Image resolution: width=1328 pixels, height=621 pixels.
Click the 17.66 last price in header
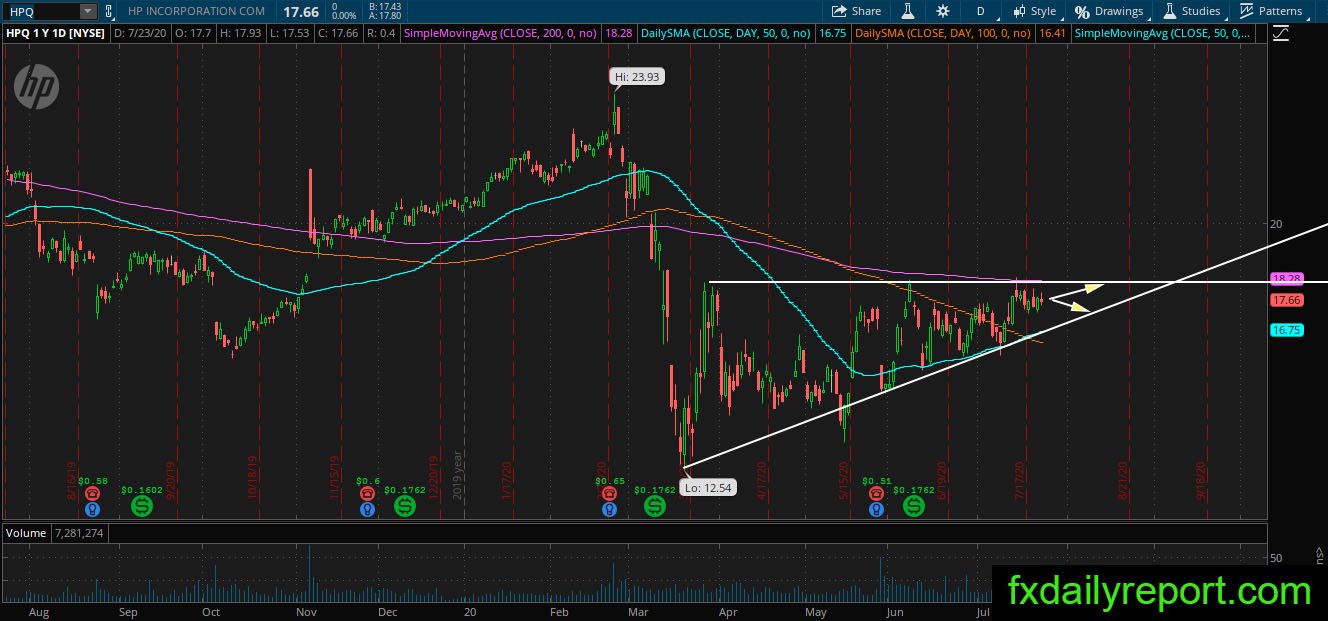(x=301, y=11)
